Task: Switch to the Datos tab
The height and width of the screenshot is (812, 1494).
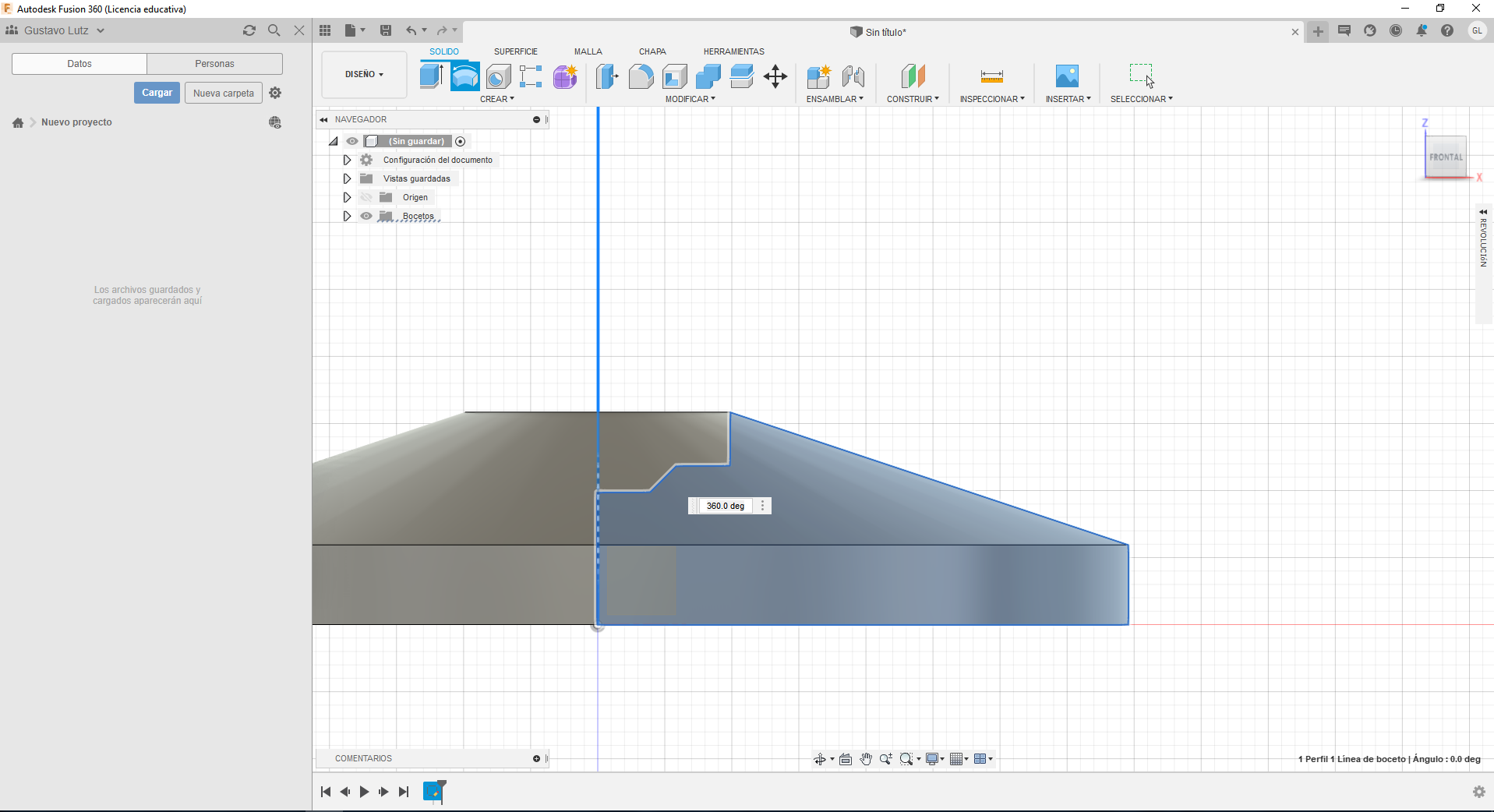Action: [x=79, y=64]
